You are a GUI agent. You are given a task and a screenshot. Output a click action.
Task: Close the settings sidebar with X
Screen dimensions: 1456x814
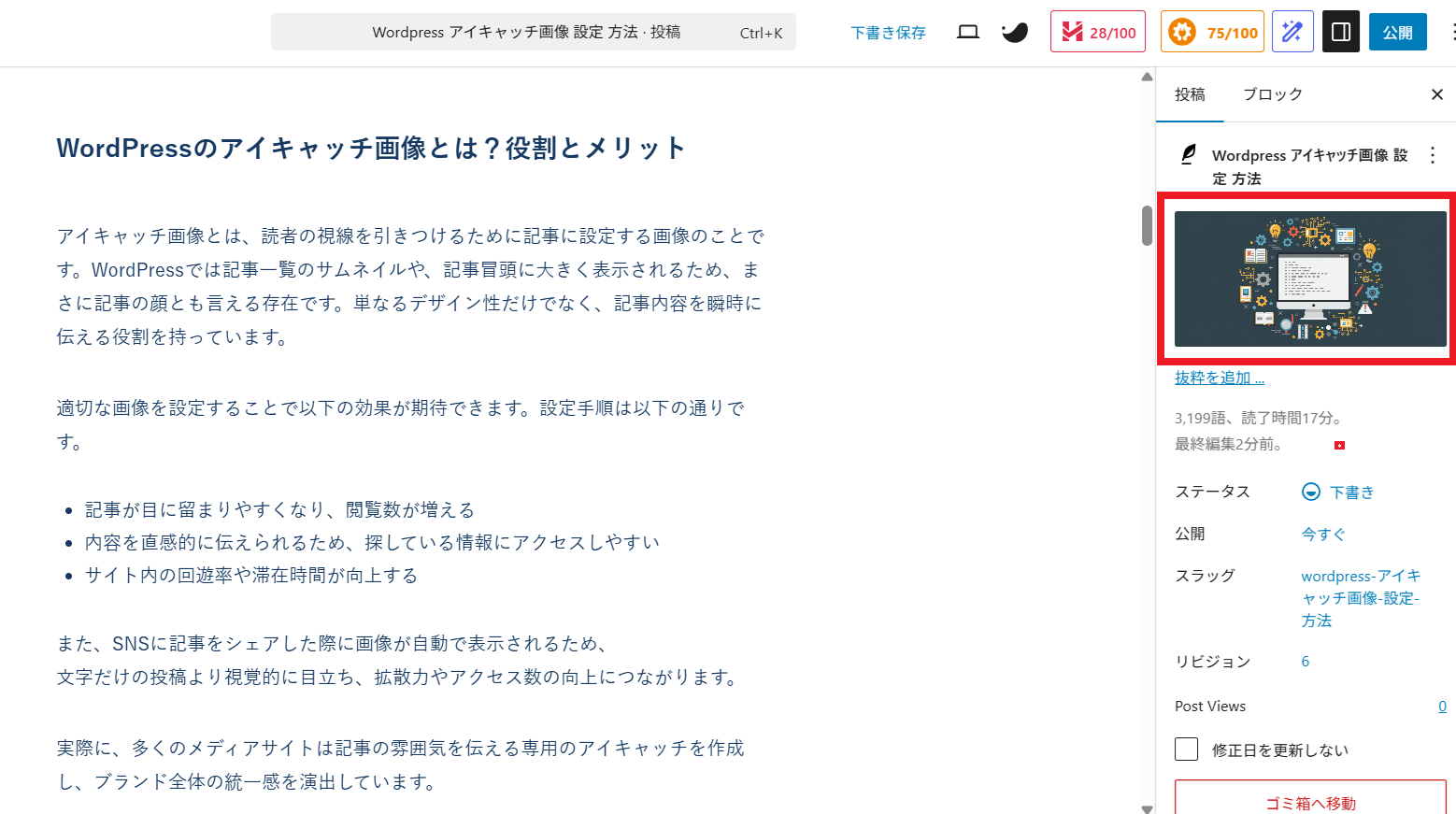1437,94
